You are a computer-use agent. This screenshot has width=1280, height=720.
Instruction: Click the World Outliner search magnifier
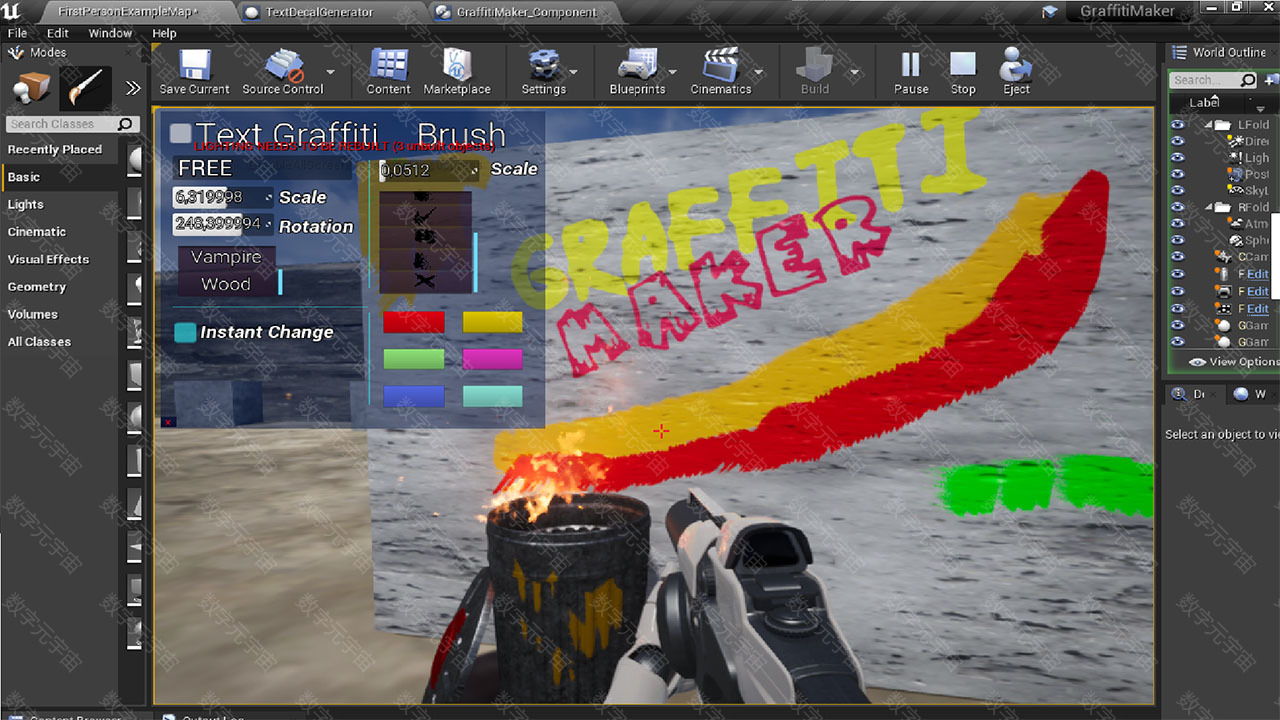(1247, 80)
